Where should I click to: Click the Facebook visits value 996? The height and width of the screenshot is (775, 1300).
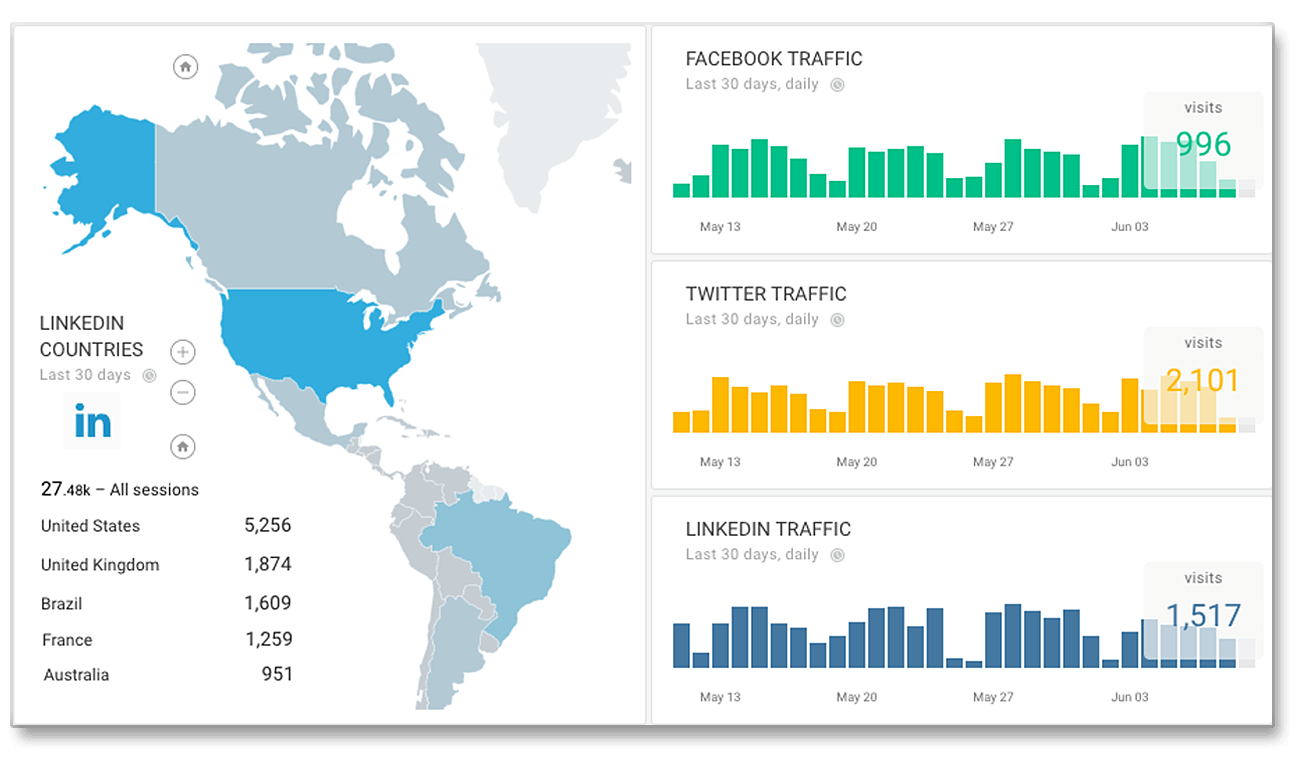click(x=1203, y=145)
